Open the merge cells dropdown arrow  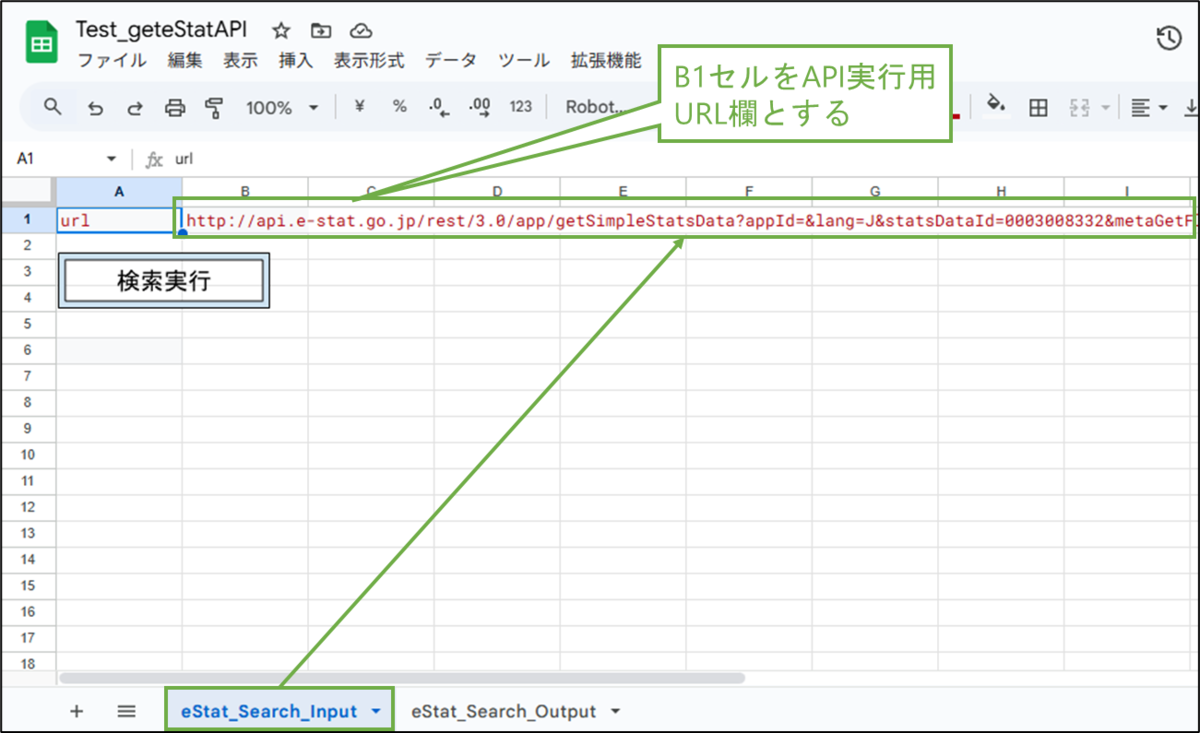click(1106, 107)
